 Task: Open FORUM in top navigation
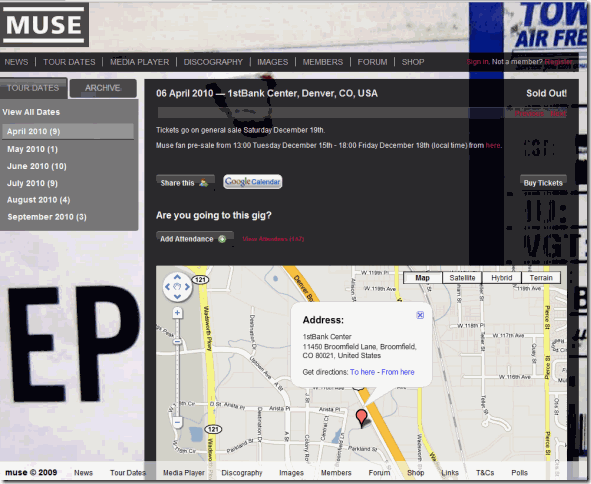372,62
